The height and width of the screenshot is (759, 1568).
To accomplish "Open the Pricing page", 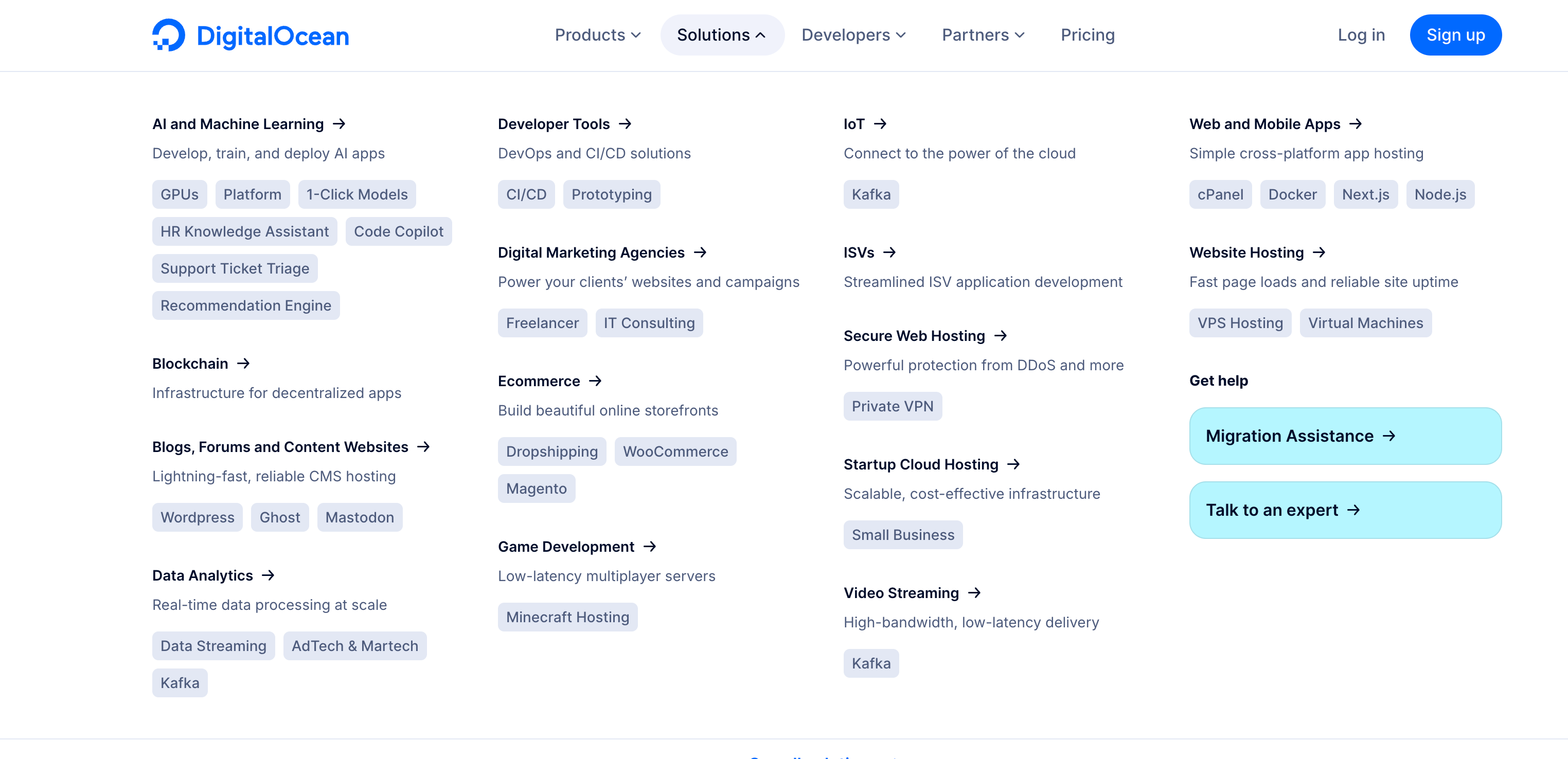I will coord(1088,34).
